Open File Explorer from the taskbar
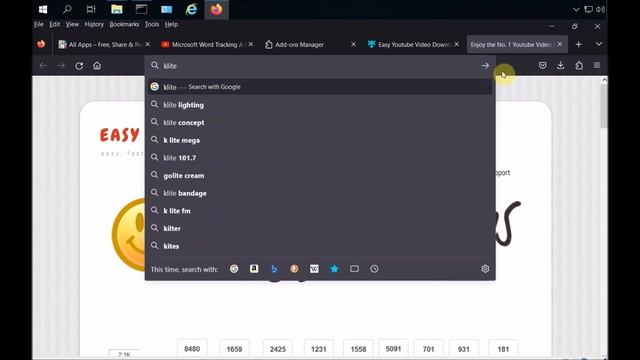The image size is (640, 360). click(117, 9)
